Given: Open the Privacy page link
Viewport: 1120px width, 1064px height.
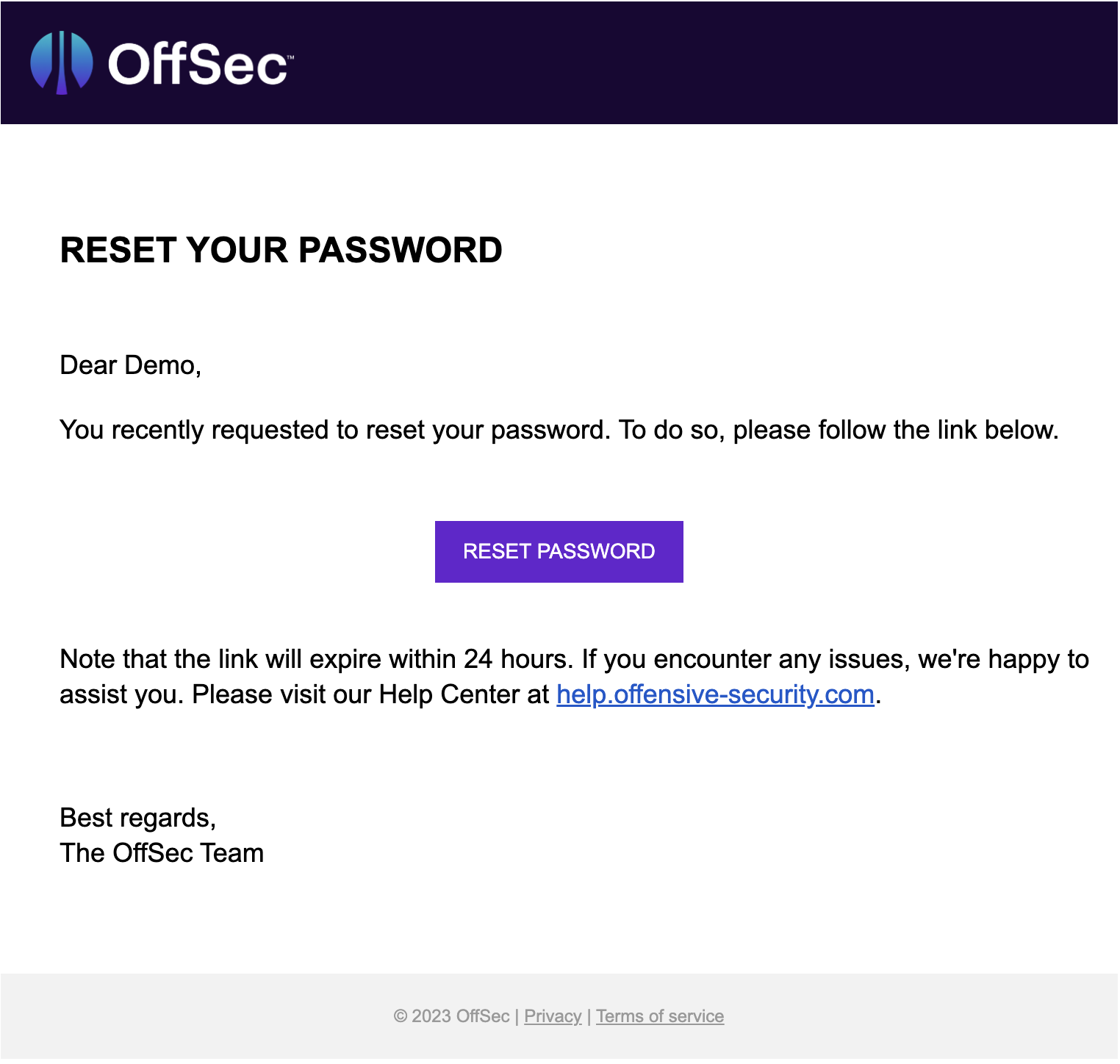Looking at the screenshot, I should click(x=553, y=1016).
